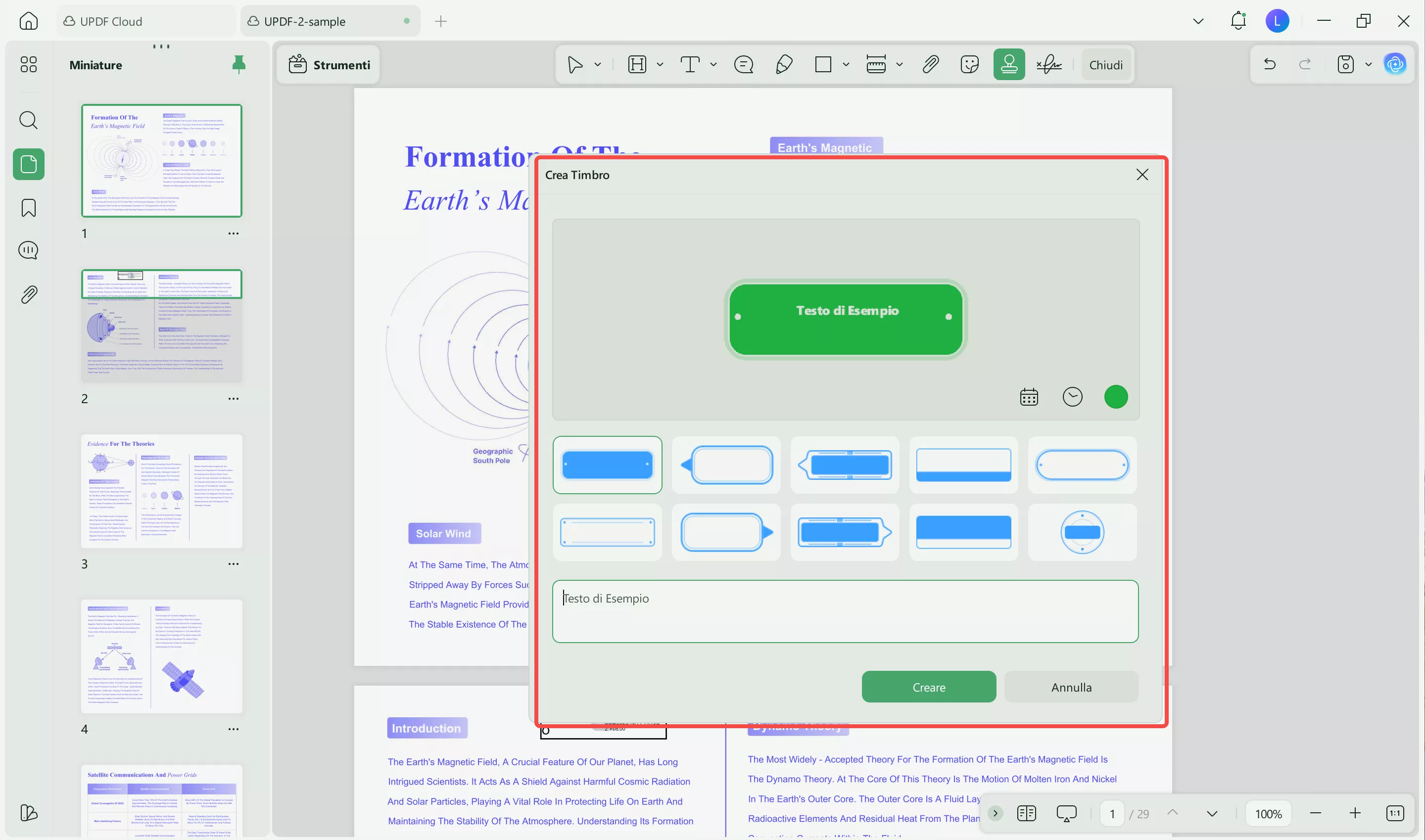The image size is (1425, 840).
Task: Toggle time insertion with clock icon
Action: pos(1072,397)
